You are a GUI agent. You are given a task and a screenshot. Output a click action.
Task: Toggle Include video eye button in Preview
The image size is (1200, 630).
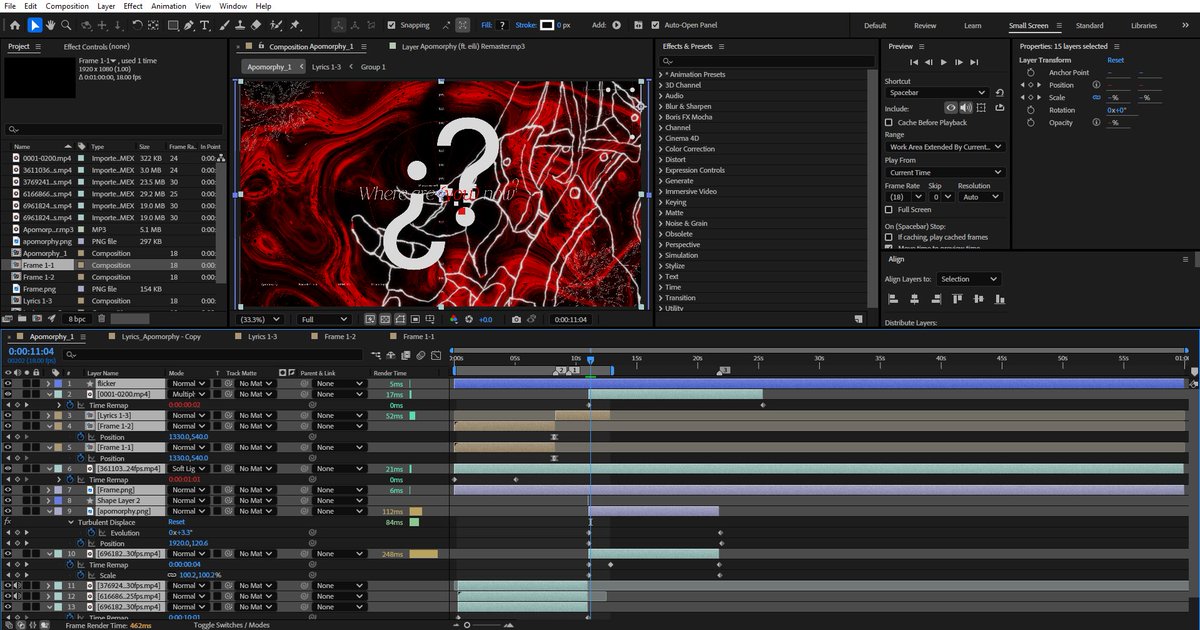click(x=952, y=108)
